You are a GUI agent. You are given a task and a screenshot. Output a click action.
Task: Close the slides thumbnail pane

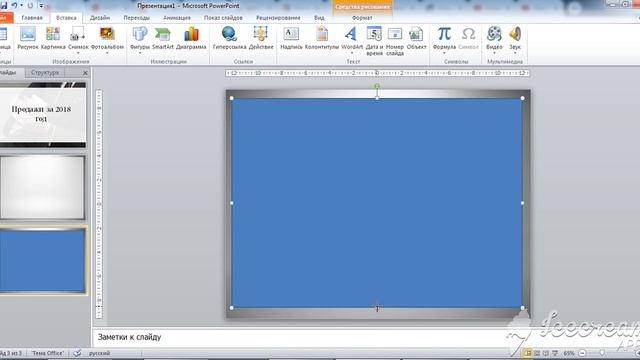[x=85, y=73]
